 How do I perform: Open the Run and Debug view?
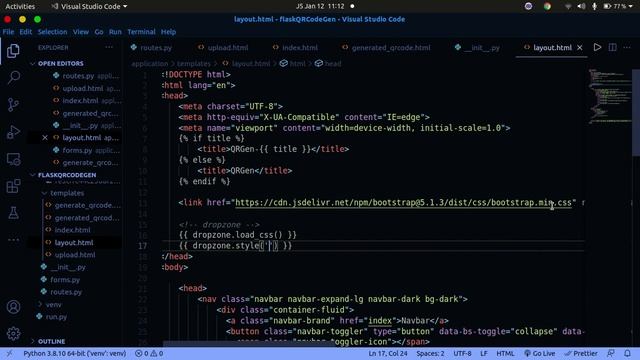click(x=13, y=132)
